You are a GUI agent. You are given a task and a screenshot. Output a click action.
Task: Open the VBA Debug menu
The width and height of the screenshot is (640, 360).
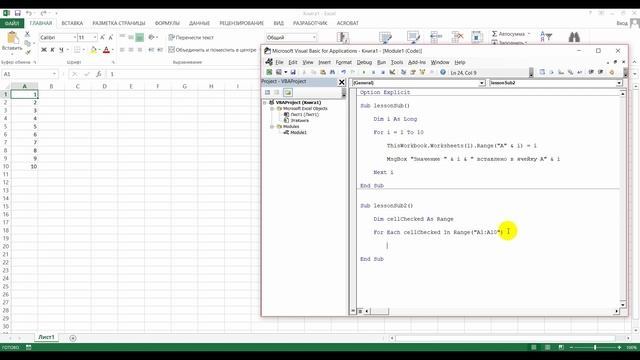(364, 62)
